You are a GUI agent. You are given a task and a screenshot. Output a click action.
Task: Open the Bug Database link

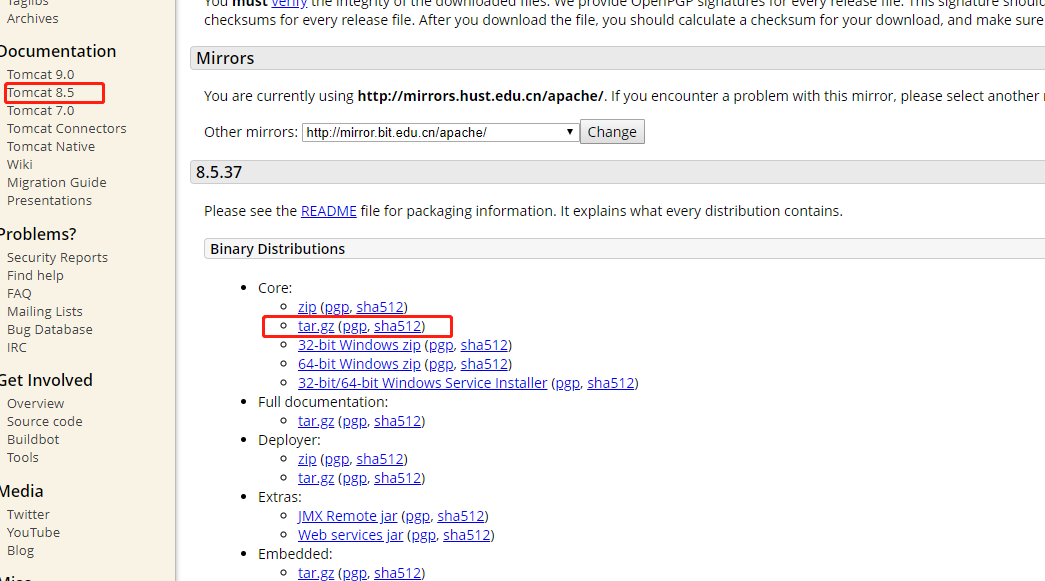coord(50,330)
